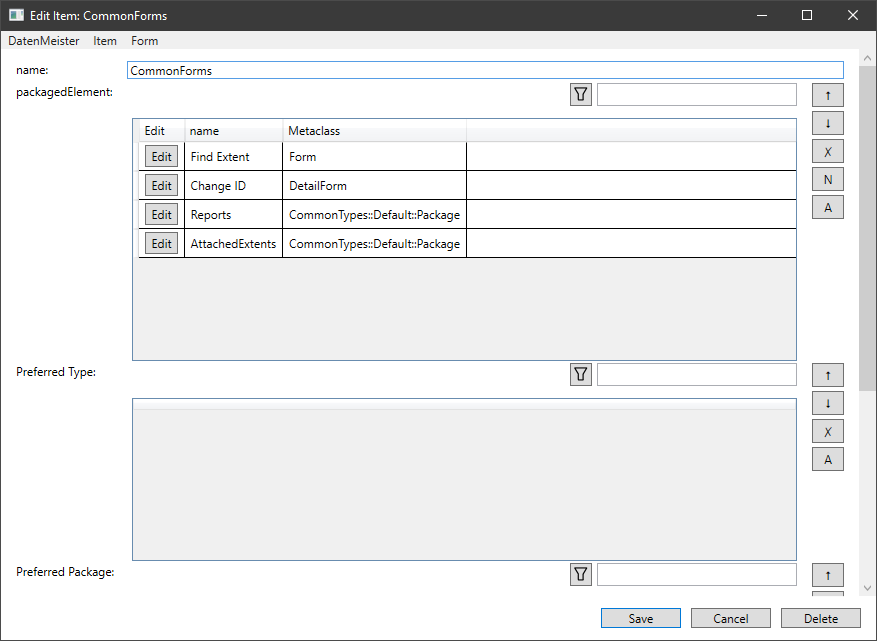Open the DatenMeister menu
Viewport: 877px width, 641px height.
click(44, 41)
